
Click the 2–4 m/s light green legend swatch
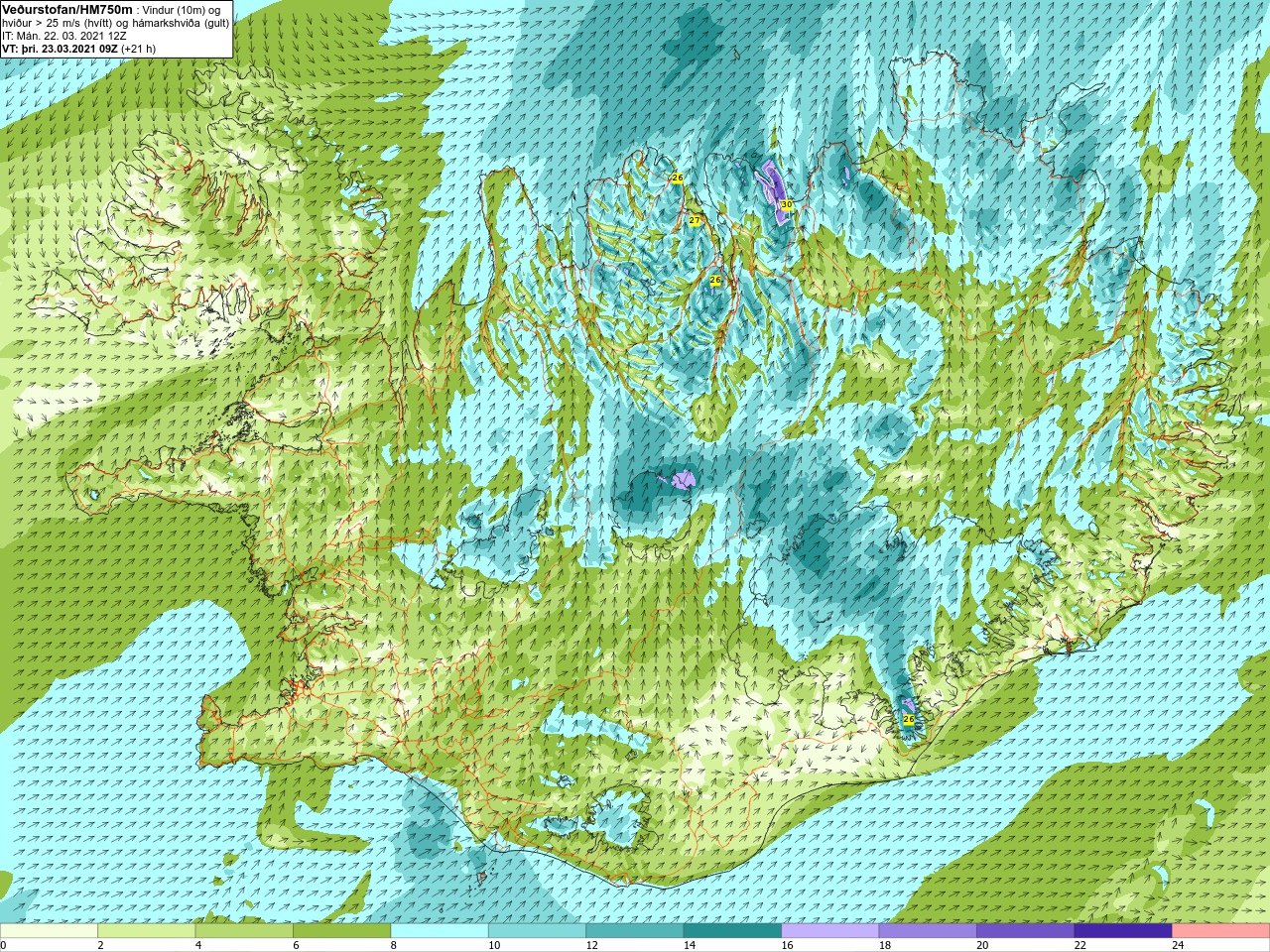pyautogui.click(x=147, y=931)
